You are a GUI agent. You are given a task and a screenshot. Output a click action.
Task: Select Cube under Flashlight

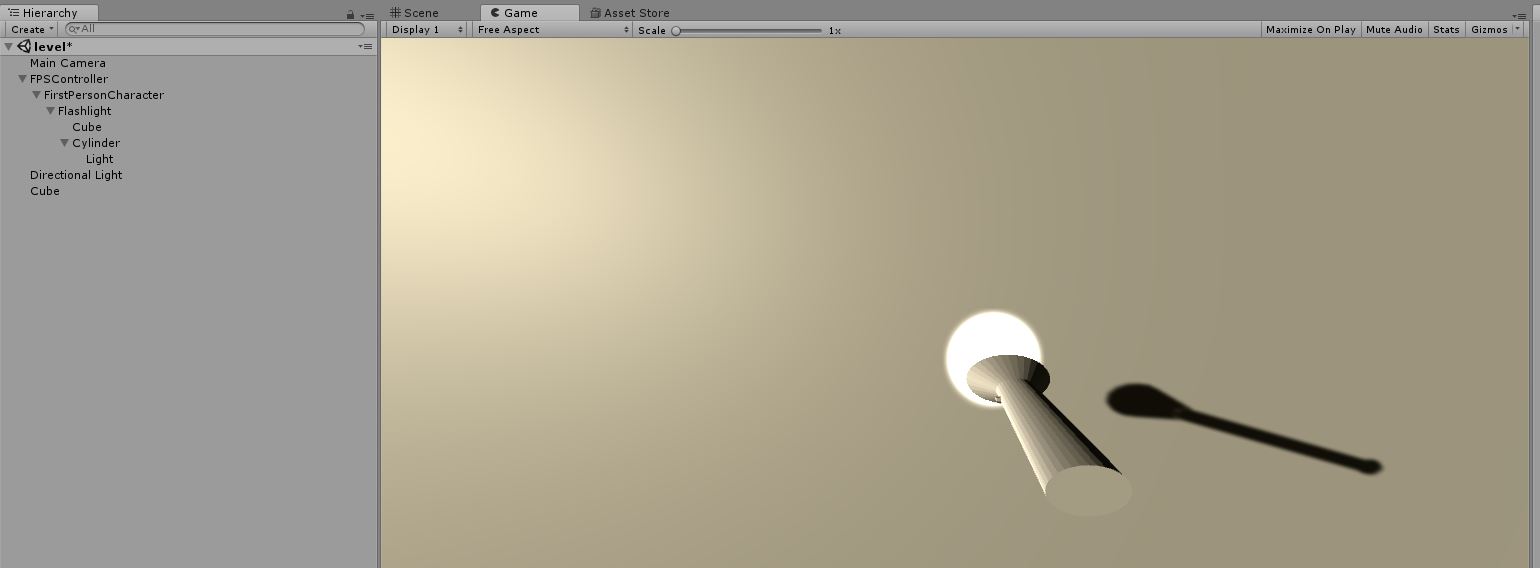(87, 127)
